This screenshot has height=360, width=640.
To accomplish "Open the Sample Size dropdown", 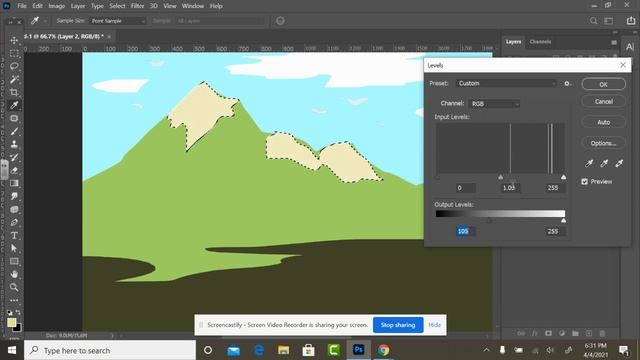I will point(118,21).
